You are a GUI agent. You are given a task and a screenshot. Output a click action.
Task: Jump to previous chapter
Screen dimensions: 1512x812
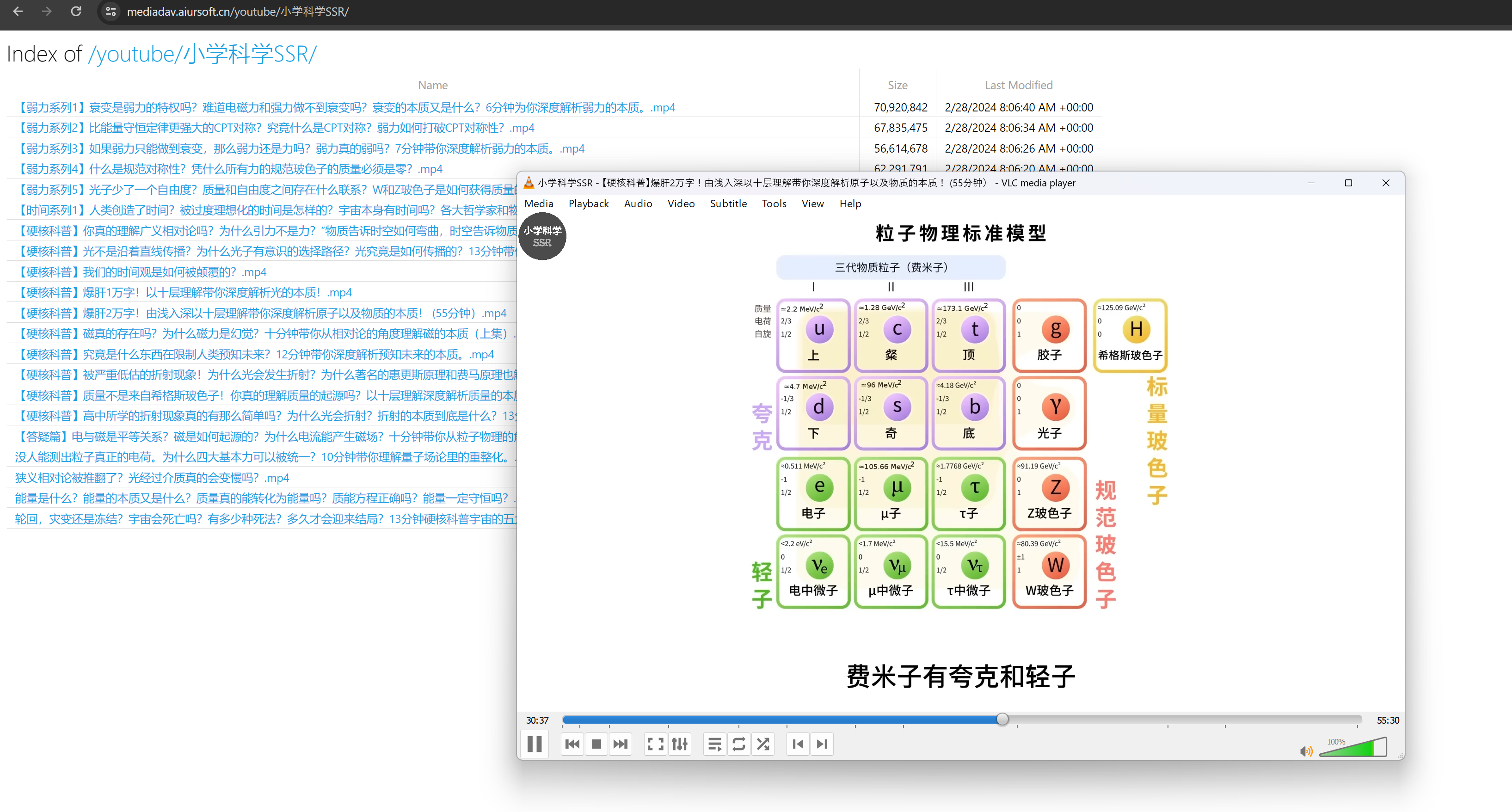click(x=798, y=744)
